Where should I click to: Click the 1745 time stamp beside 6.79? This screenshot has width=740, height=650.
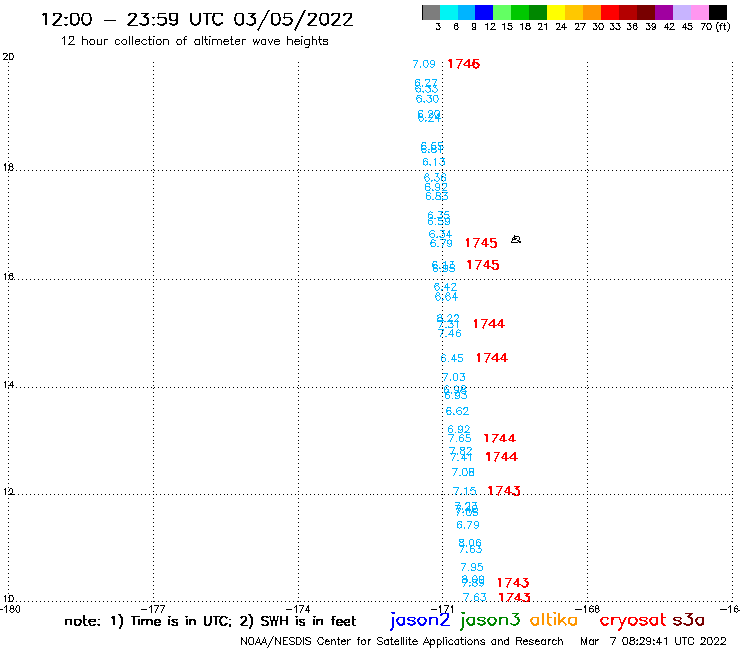[481, 243]
